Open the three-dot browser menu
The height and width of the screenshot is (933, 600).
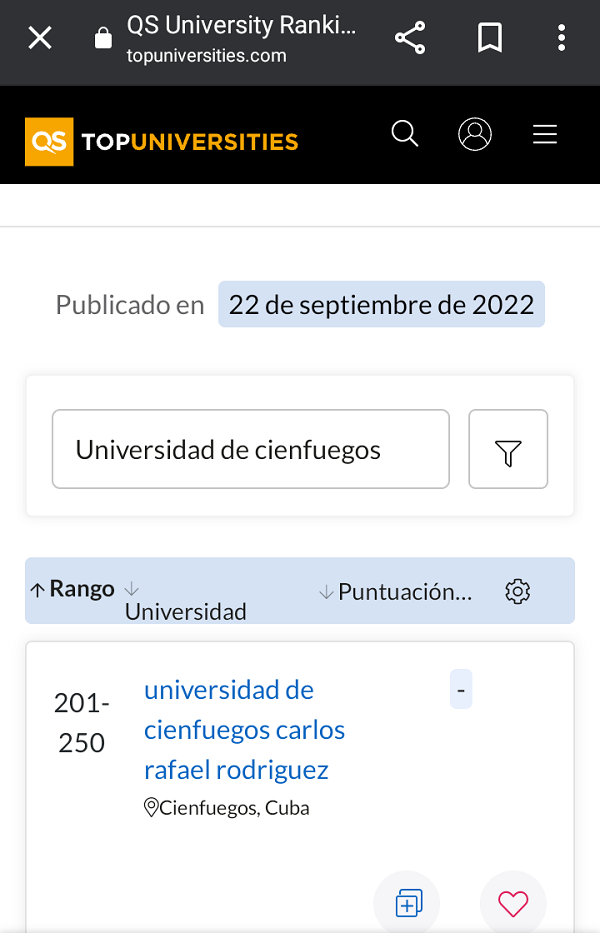click(561, 38)
